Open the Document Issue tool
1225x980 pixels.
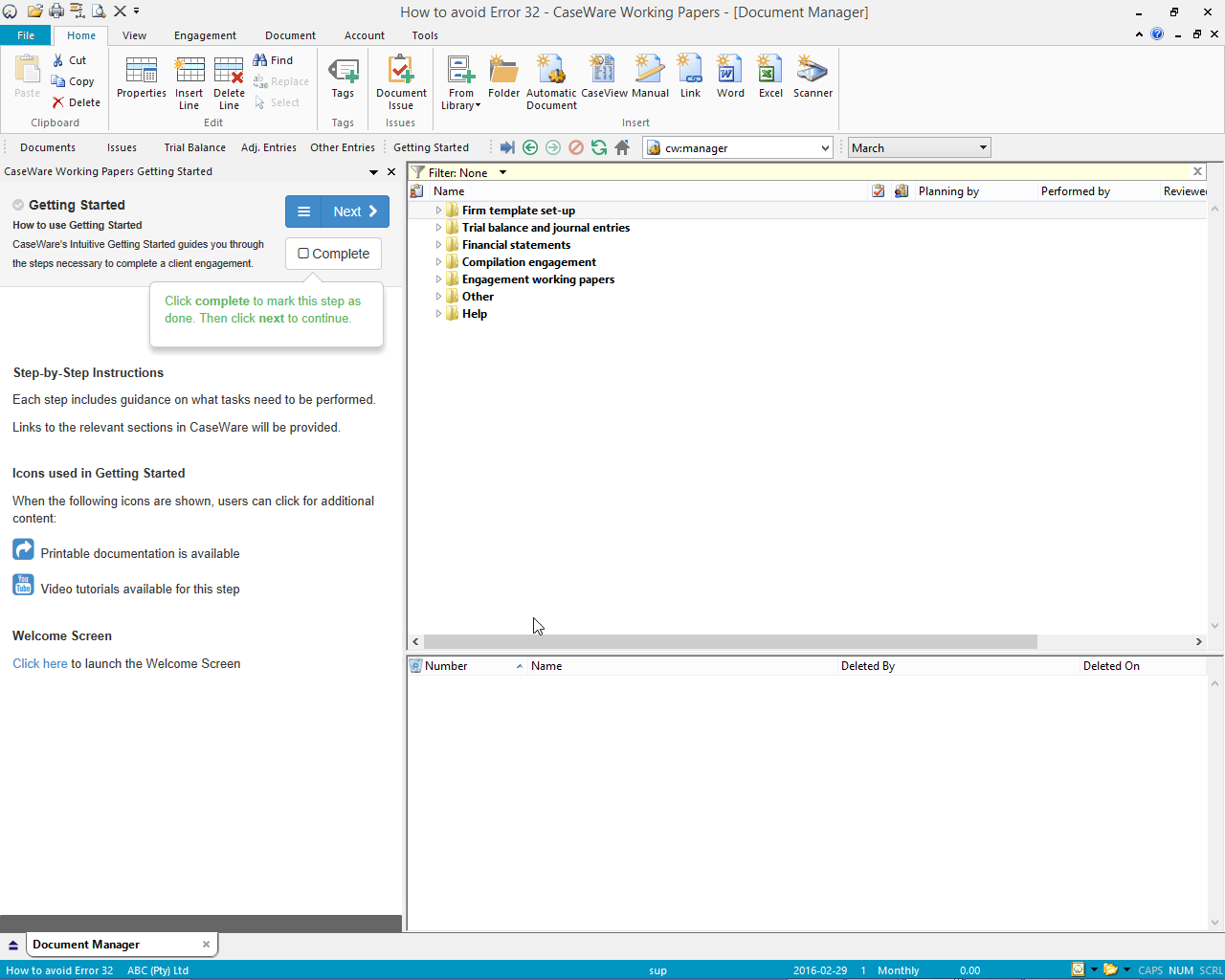point(401,77)
